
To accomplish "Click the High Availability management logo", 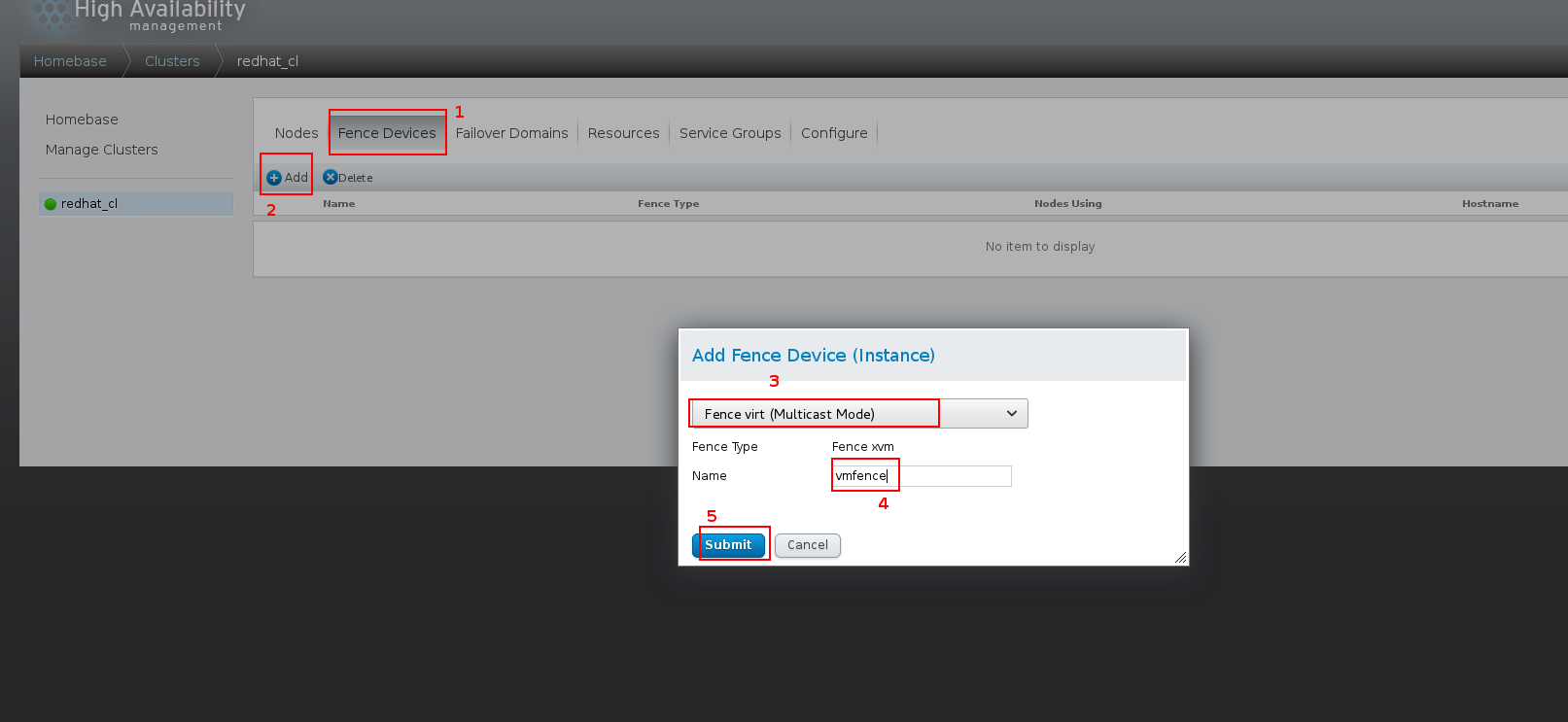I will coord(137,16).
